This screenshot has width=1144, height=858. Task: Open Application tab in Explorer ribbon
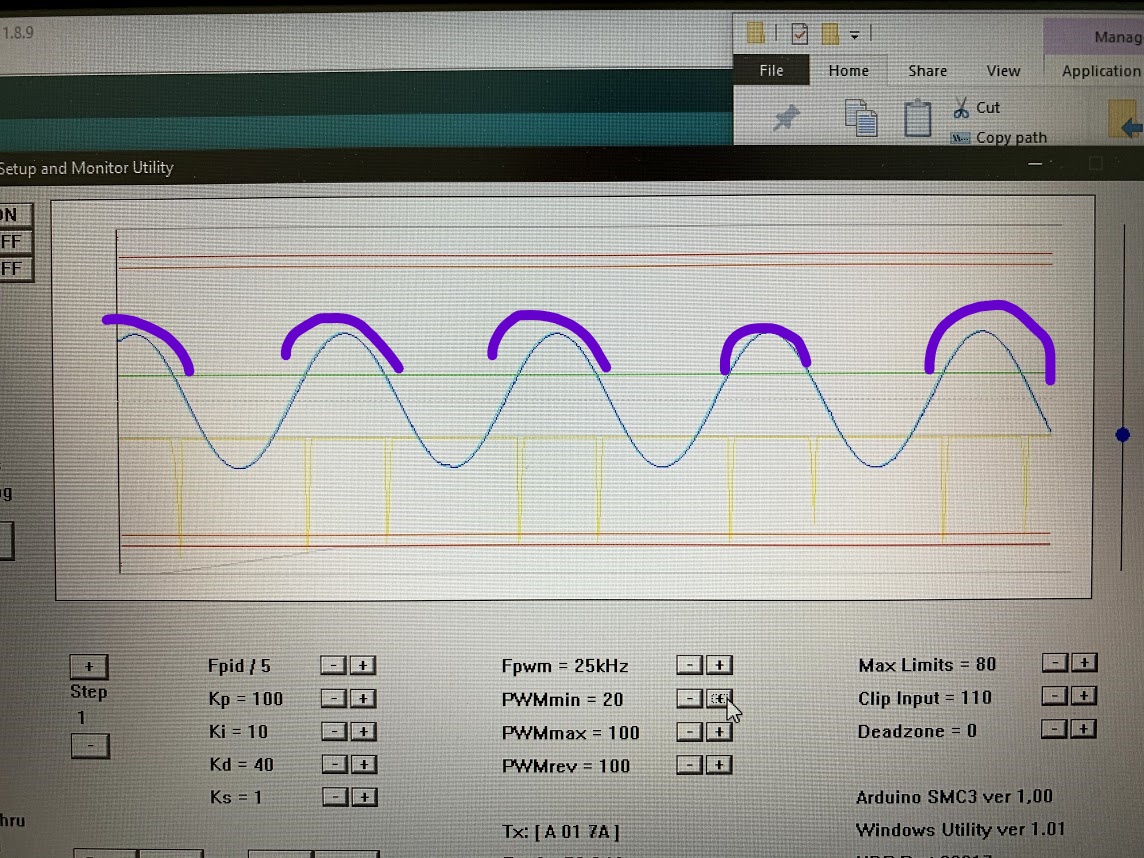pyautogui.click(x=1100, y=71)
